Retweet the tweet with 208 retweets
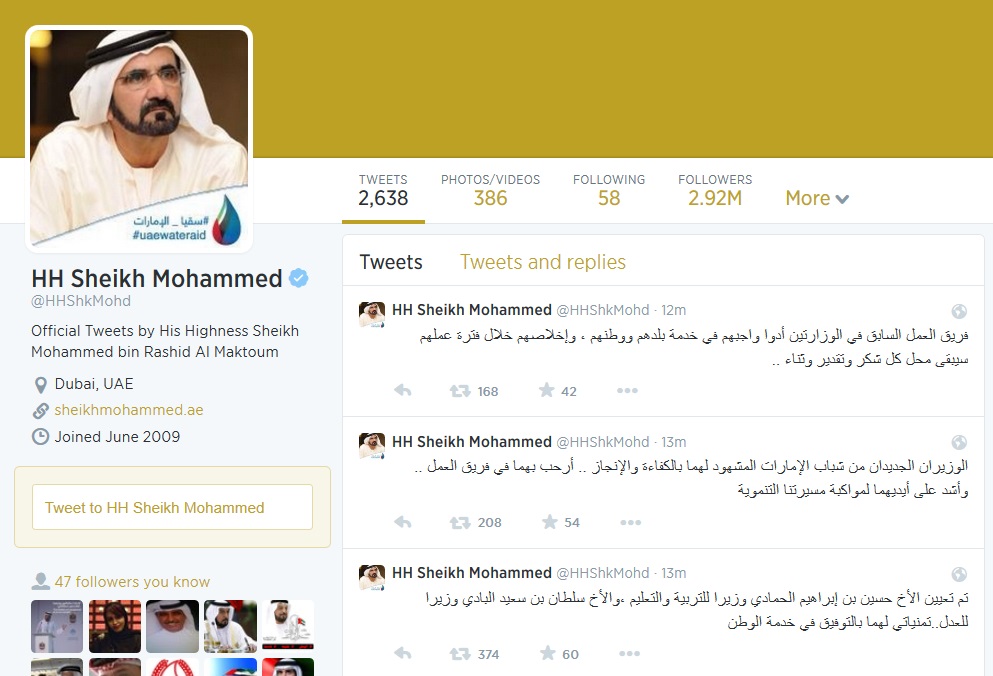The image size is (993, 676). [x=460, y=523]
